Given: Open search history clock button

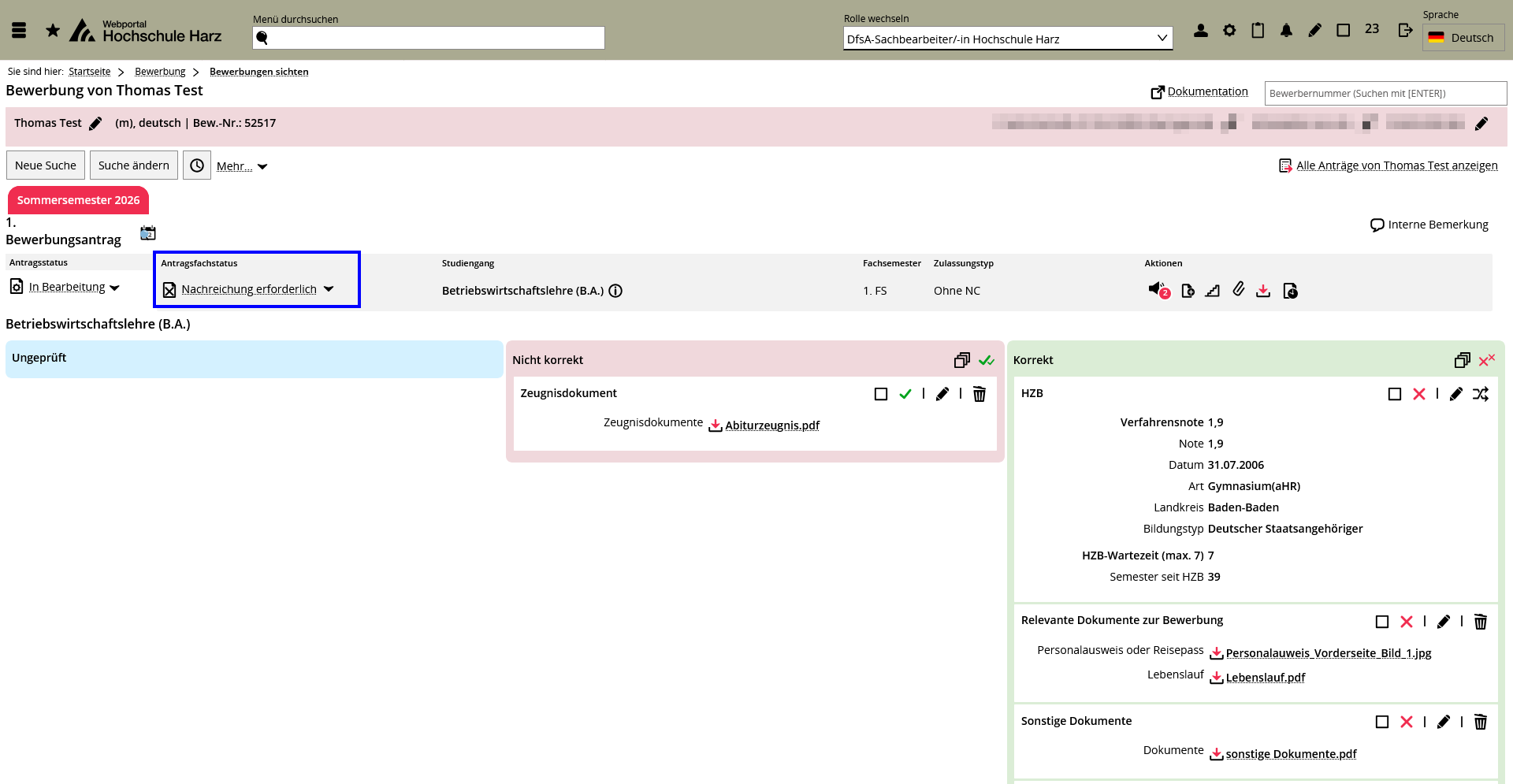Looking at the screenshot, I should [197, 165].
